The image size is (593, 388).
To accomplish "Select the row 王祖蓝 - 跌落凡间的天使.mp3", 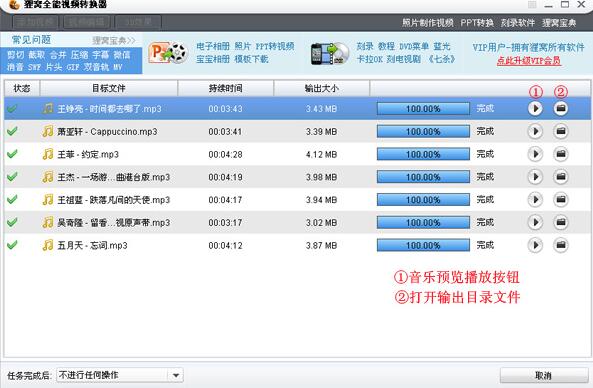I will point(297,200).
